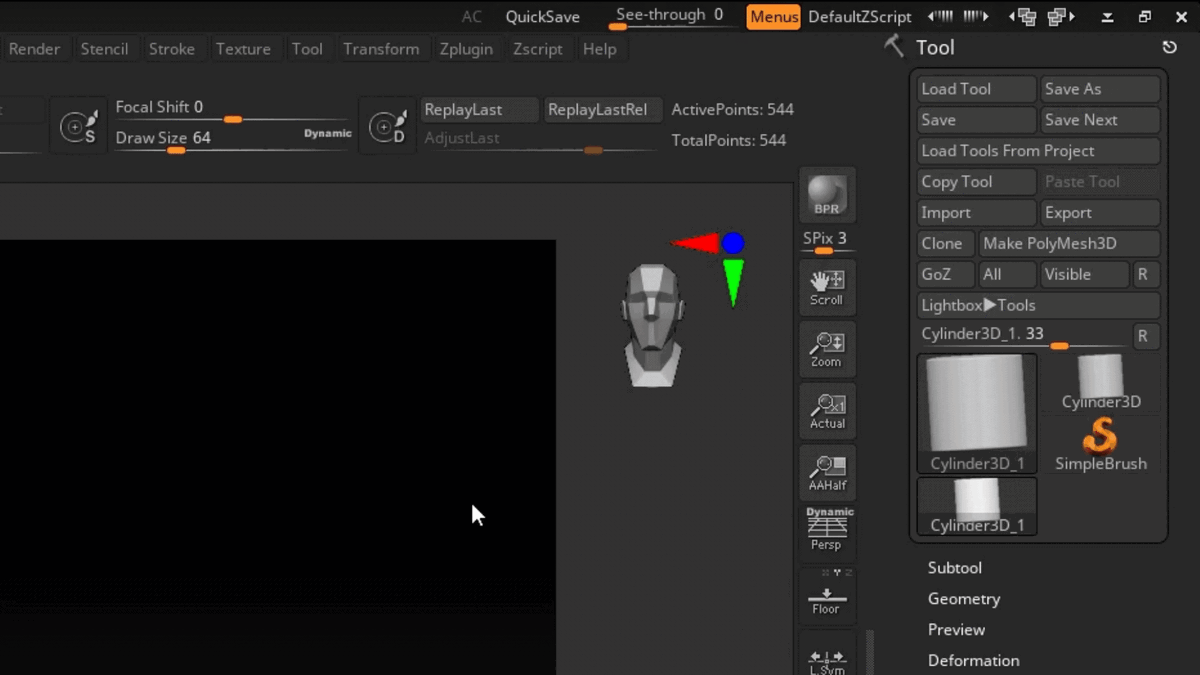
Task: Open the Zplugin menu
Action: (x=466, y=49)
